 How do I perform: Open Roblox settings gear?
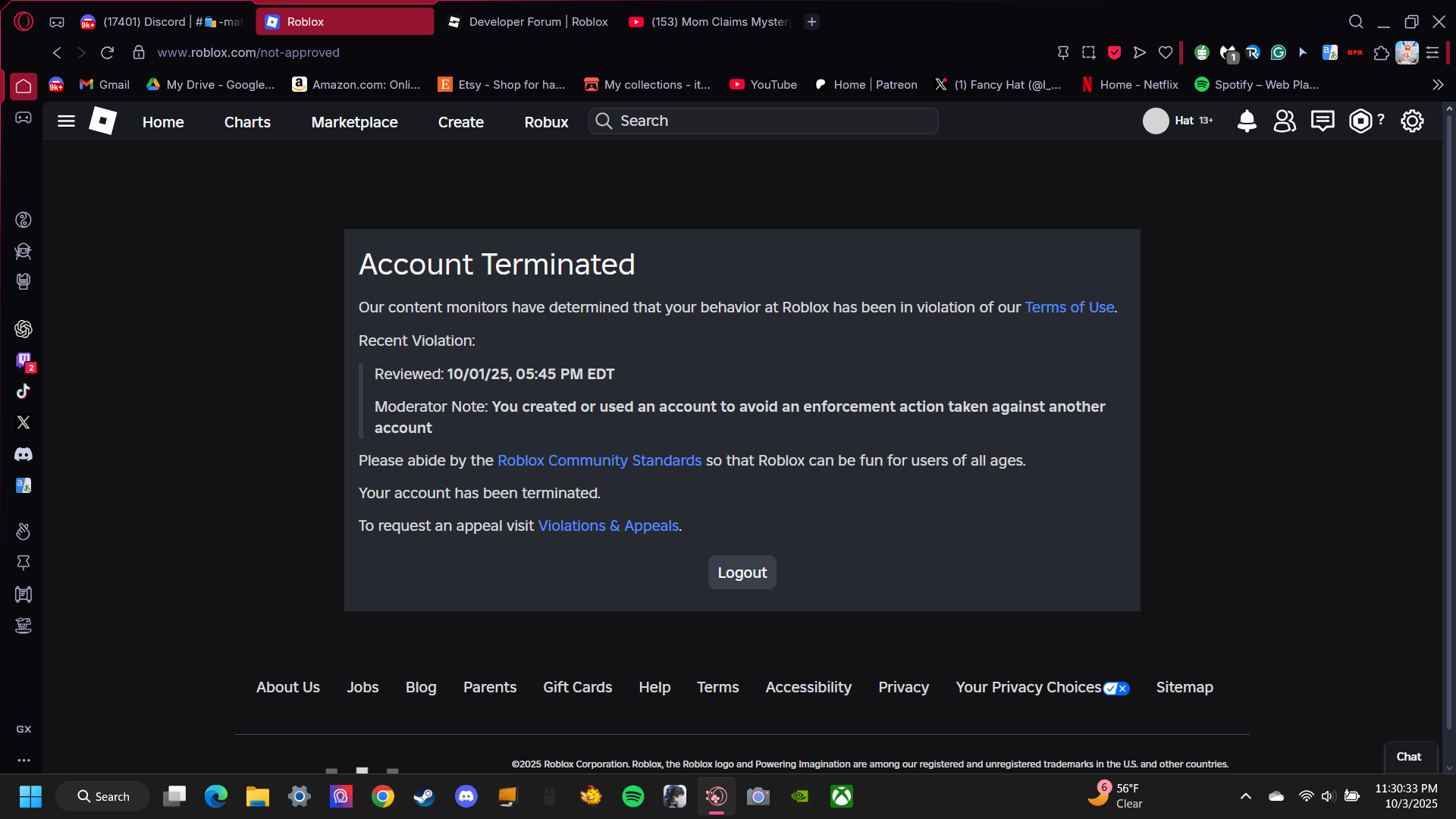click(x=1412, y=121)
